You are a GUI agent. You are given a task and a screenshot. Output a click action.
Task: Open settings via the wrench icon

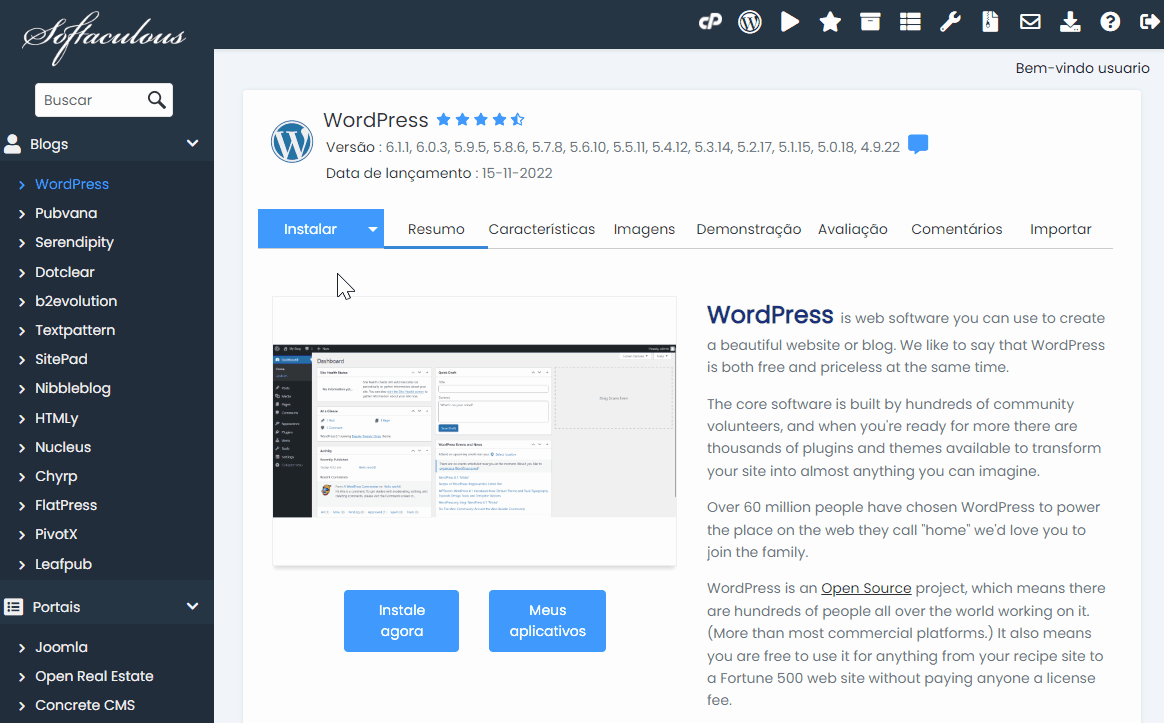coord(950,22)
